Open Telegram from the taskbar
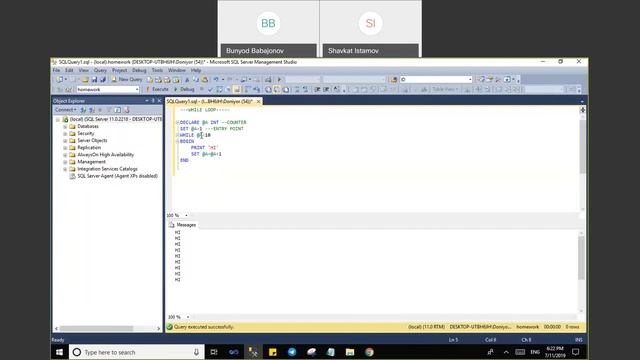Image resolution: width=640 pixels, height=360 pixels. click(292, 352)
